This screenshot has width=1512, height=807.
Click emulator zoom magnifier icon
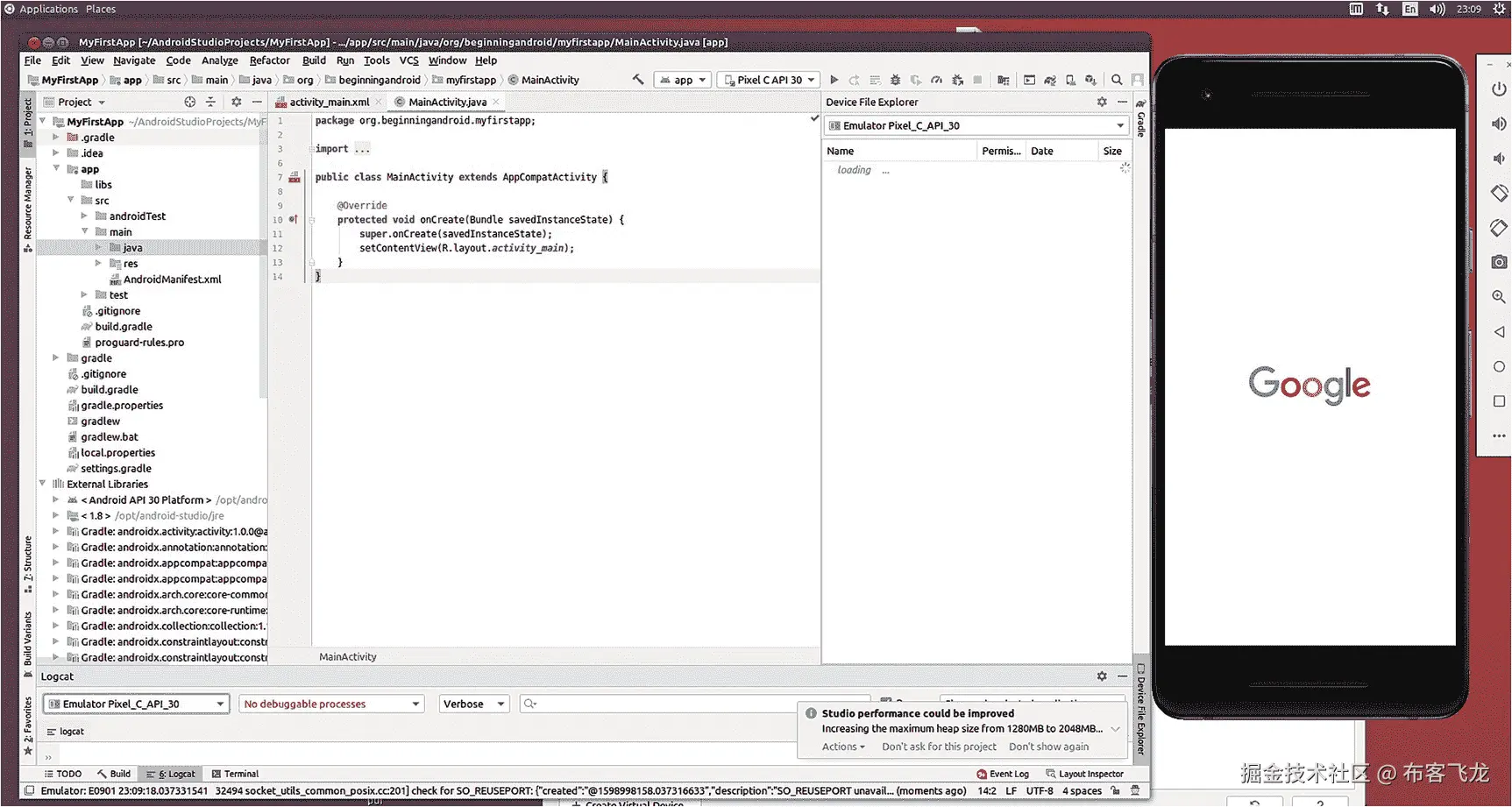click(x=1499, y=297)
